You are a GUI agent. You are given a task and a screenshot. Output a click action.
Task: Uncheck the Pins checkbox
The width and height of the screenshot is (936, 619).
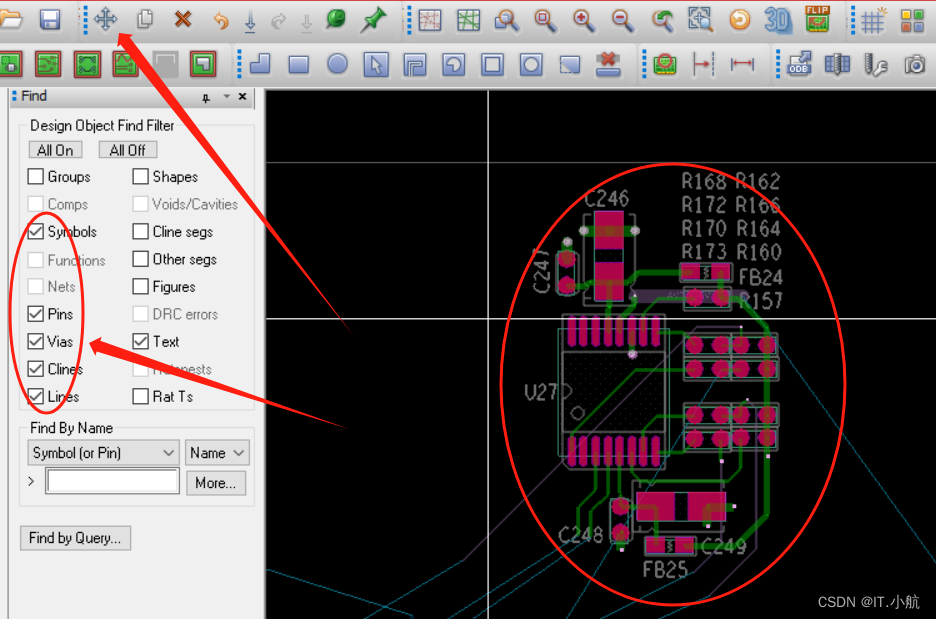click(36, 313)
